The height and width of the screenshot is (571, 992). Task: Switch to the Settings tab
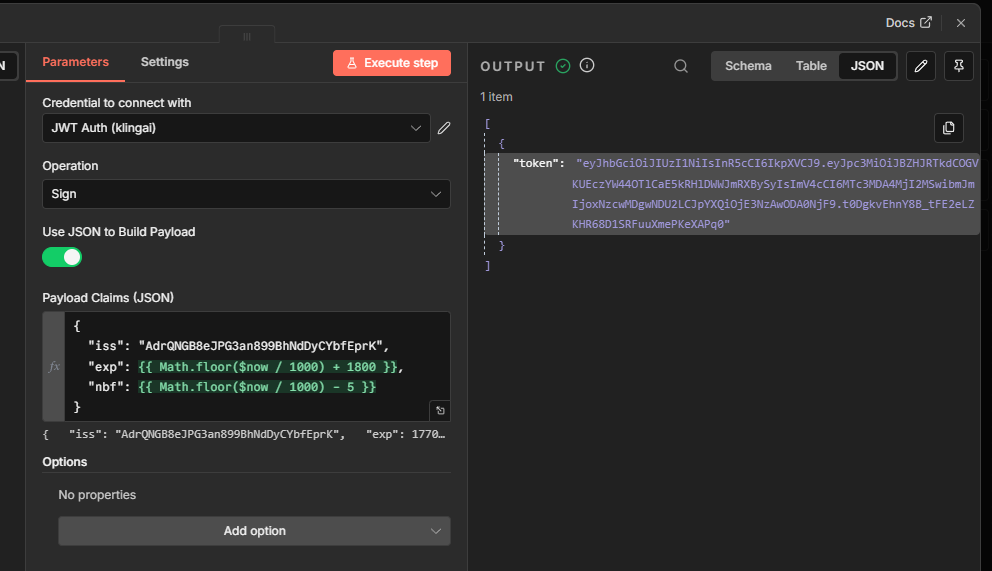point(165,62)
